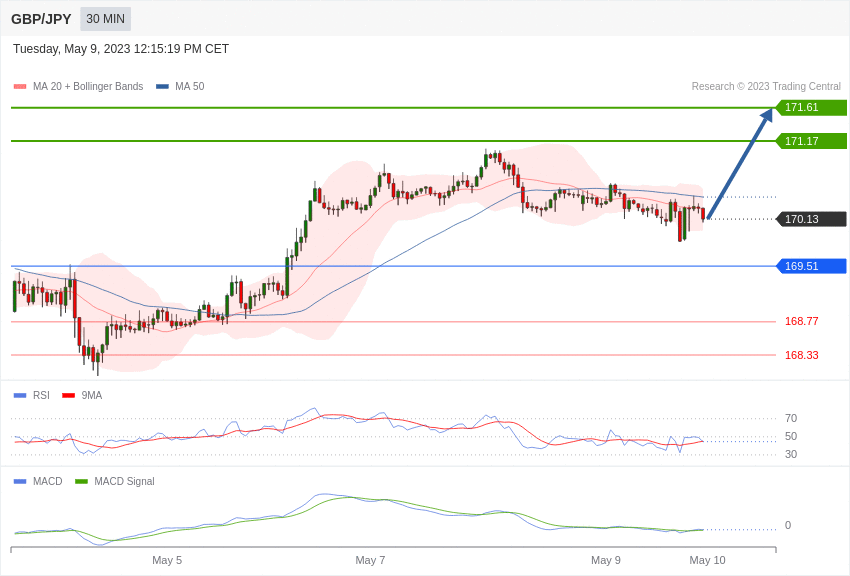Screen dimensions: 850x576
Task: Click the 9MA red legend swatch
Action: [x=68, y=396]
